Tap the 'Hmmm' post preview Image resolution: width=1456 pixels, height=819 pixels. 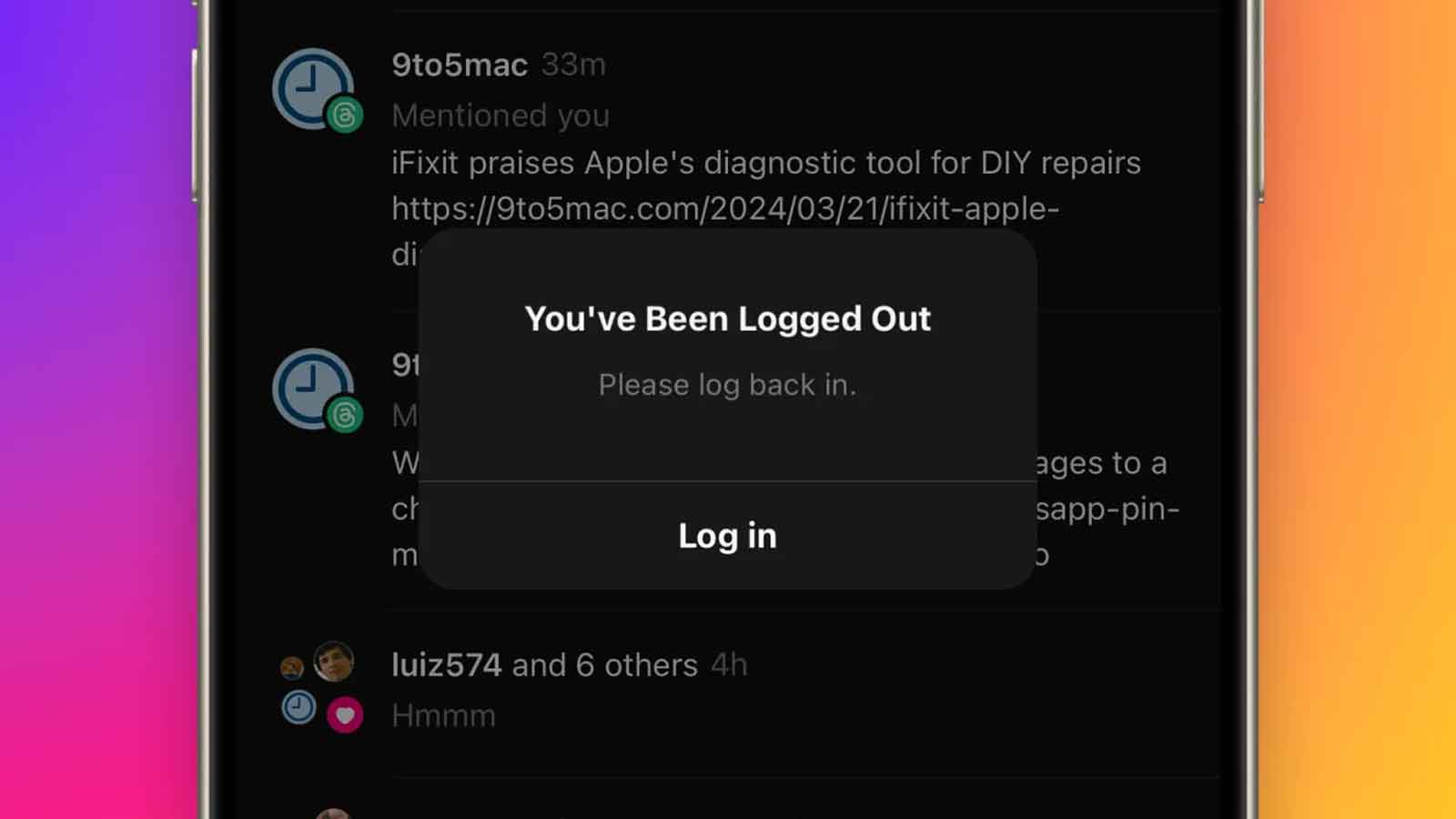point(443,715)
